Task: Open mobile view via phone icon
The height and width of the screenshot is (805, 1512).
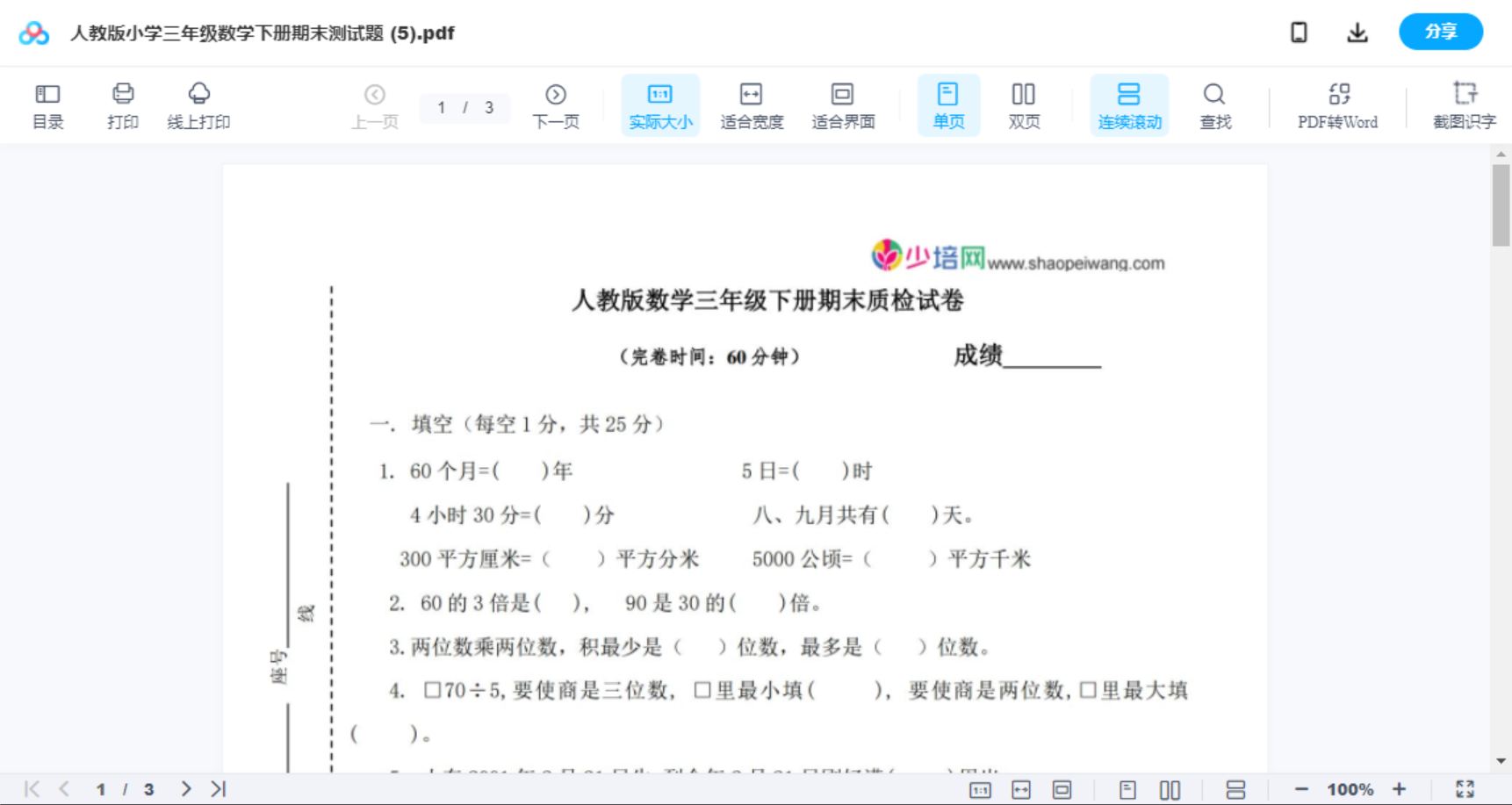Action: click(x=1299, y=32)
